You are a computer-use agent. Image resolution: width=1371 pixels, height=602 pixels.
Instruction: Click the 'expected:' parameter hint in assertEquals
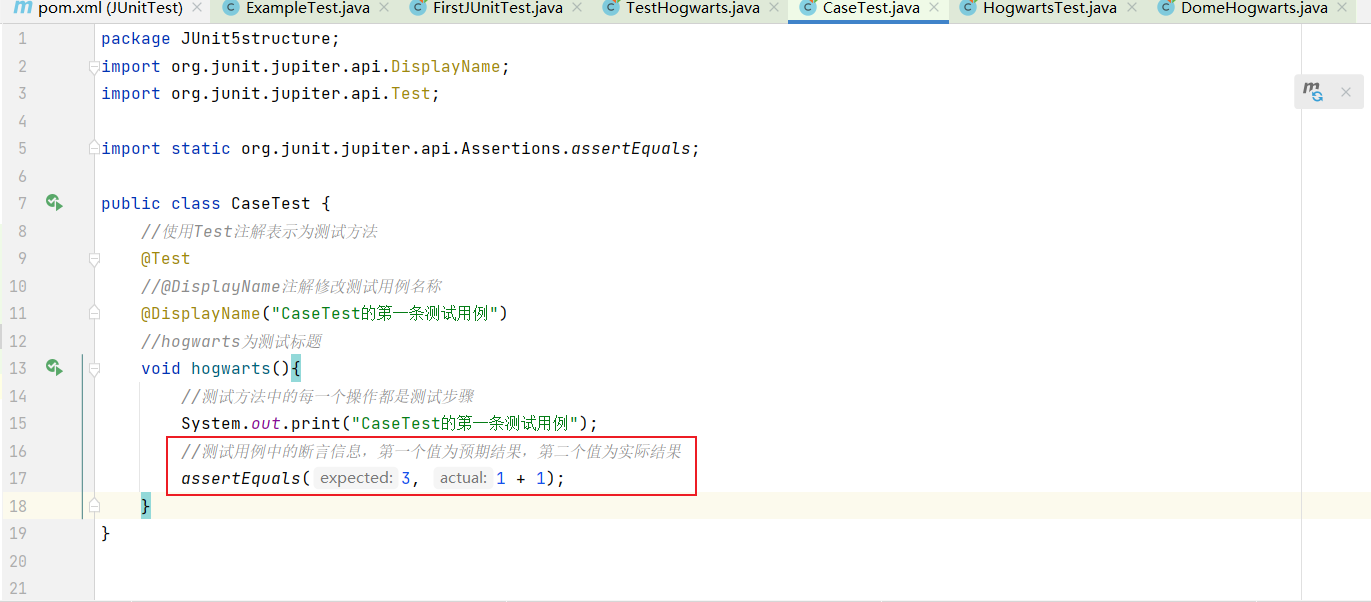356,478
